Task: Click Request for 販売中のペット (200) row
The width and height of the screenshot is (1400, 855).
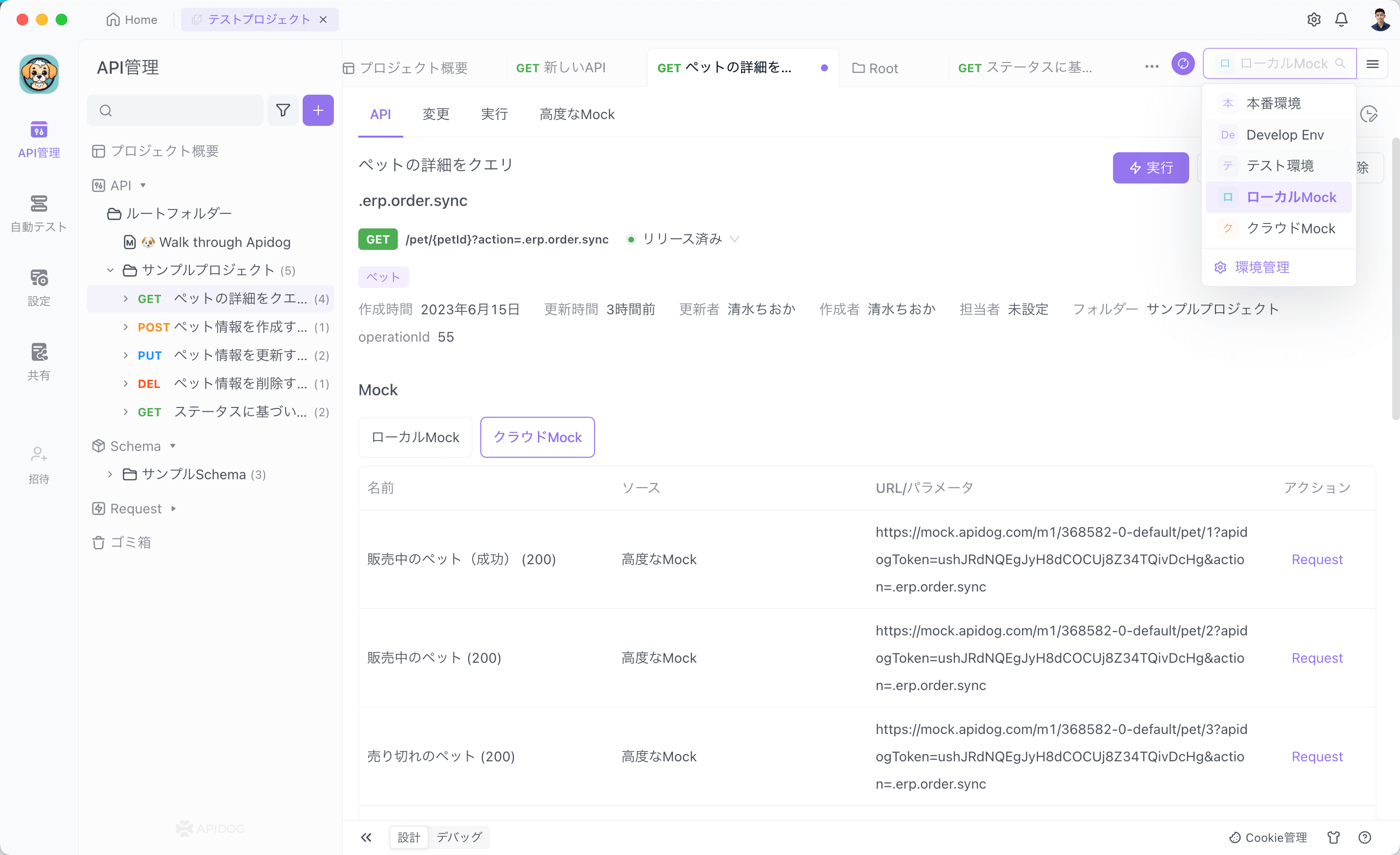Action: pos(1317,658)
